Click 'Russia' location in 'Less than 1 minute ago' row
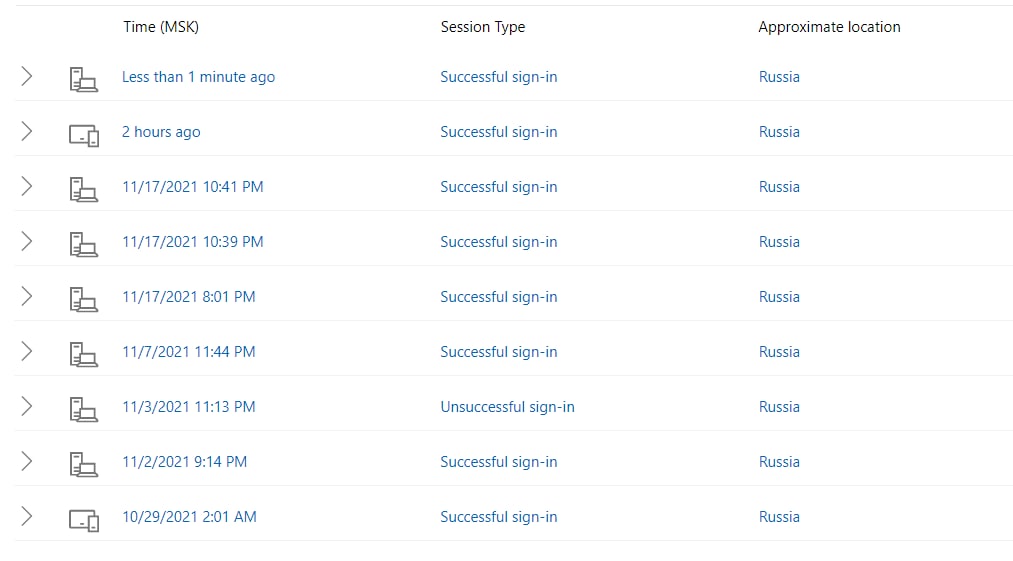 [779, 77]
